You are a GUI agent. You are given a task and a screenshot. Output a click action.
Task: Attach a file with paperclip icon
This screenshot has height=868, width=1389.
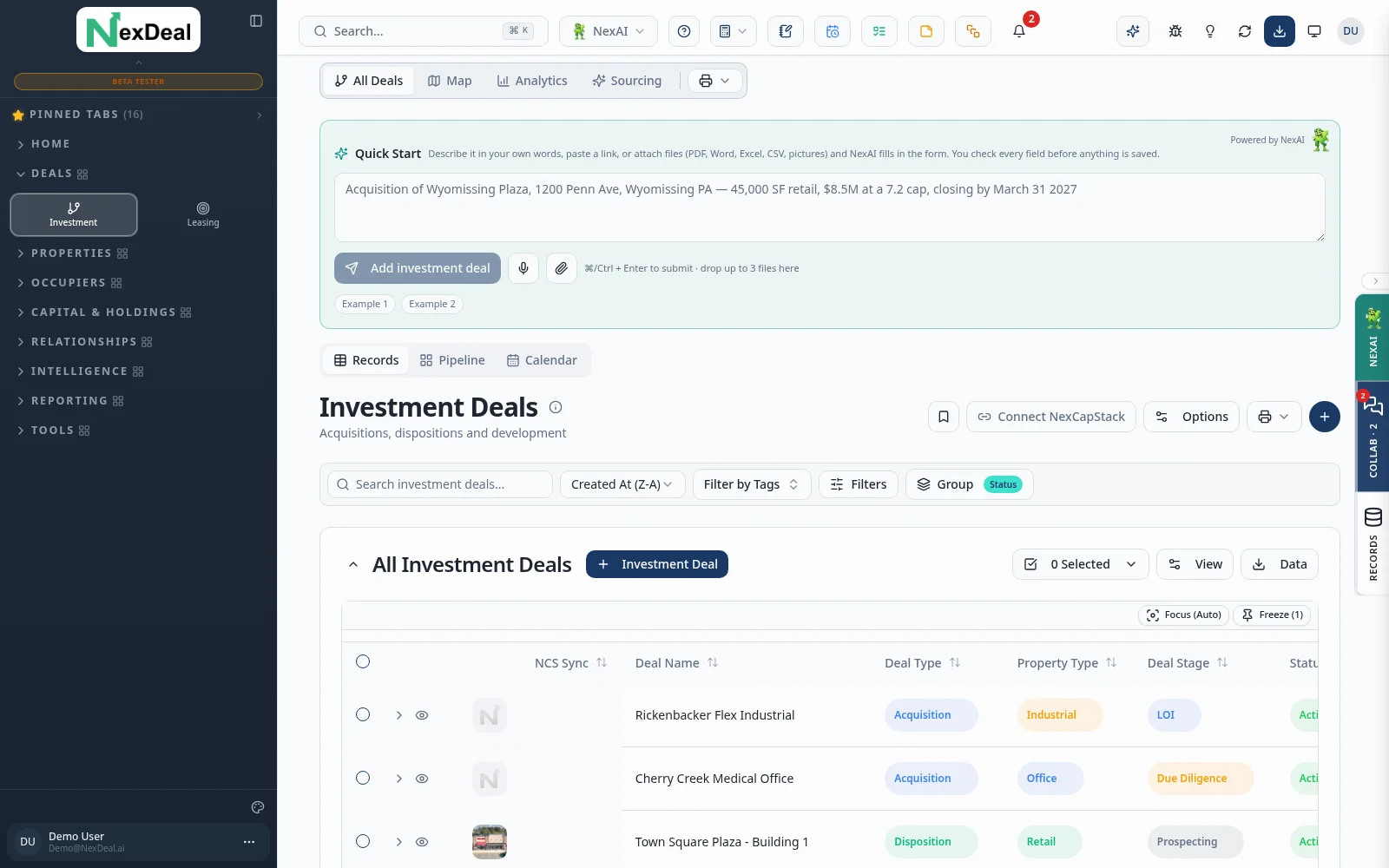(x=562, y=268)
